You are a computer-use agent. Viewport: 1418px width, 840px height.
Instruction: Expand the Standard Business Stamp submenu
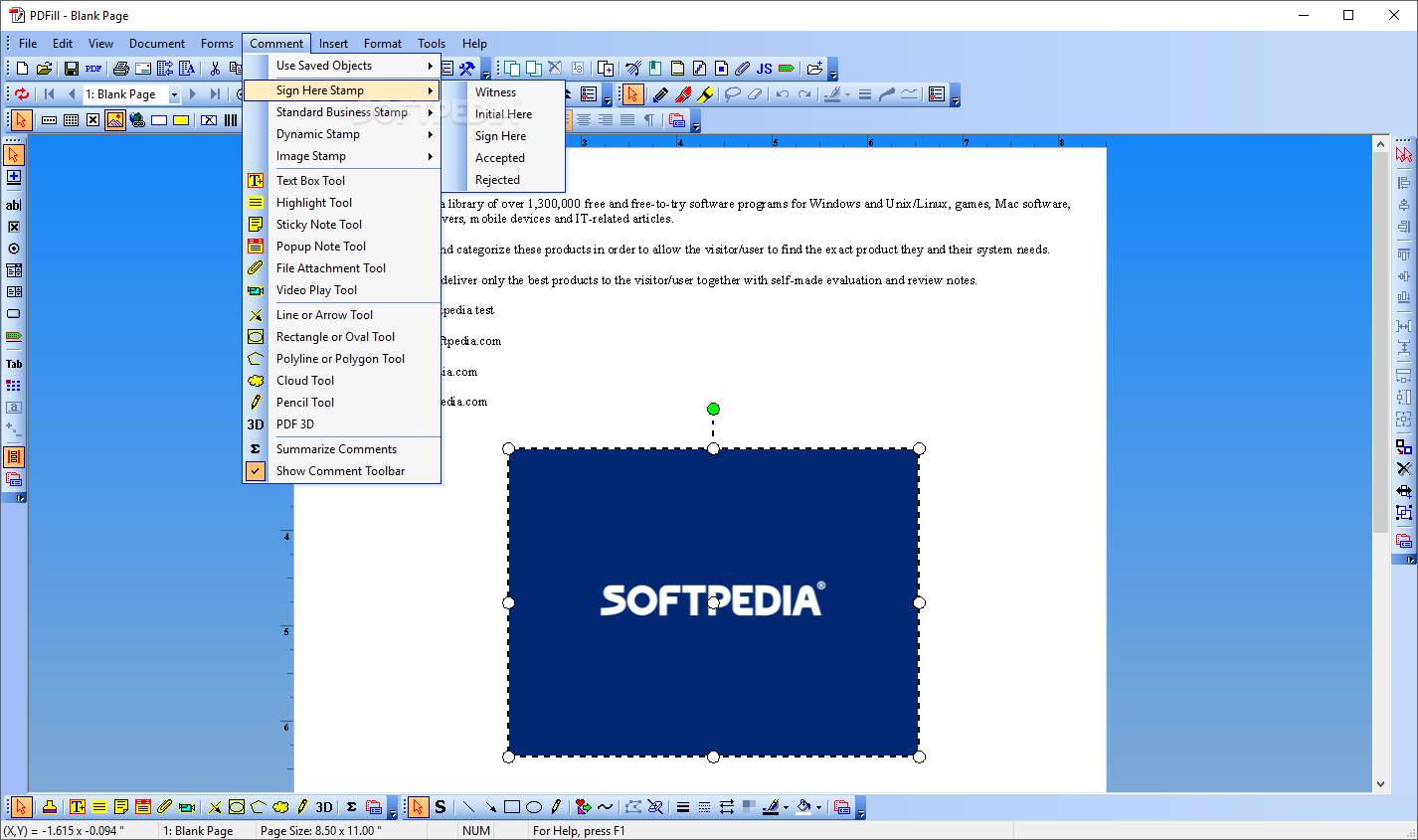[342, 112]
